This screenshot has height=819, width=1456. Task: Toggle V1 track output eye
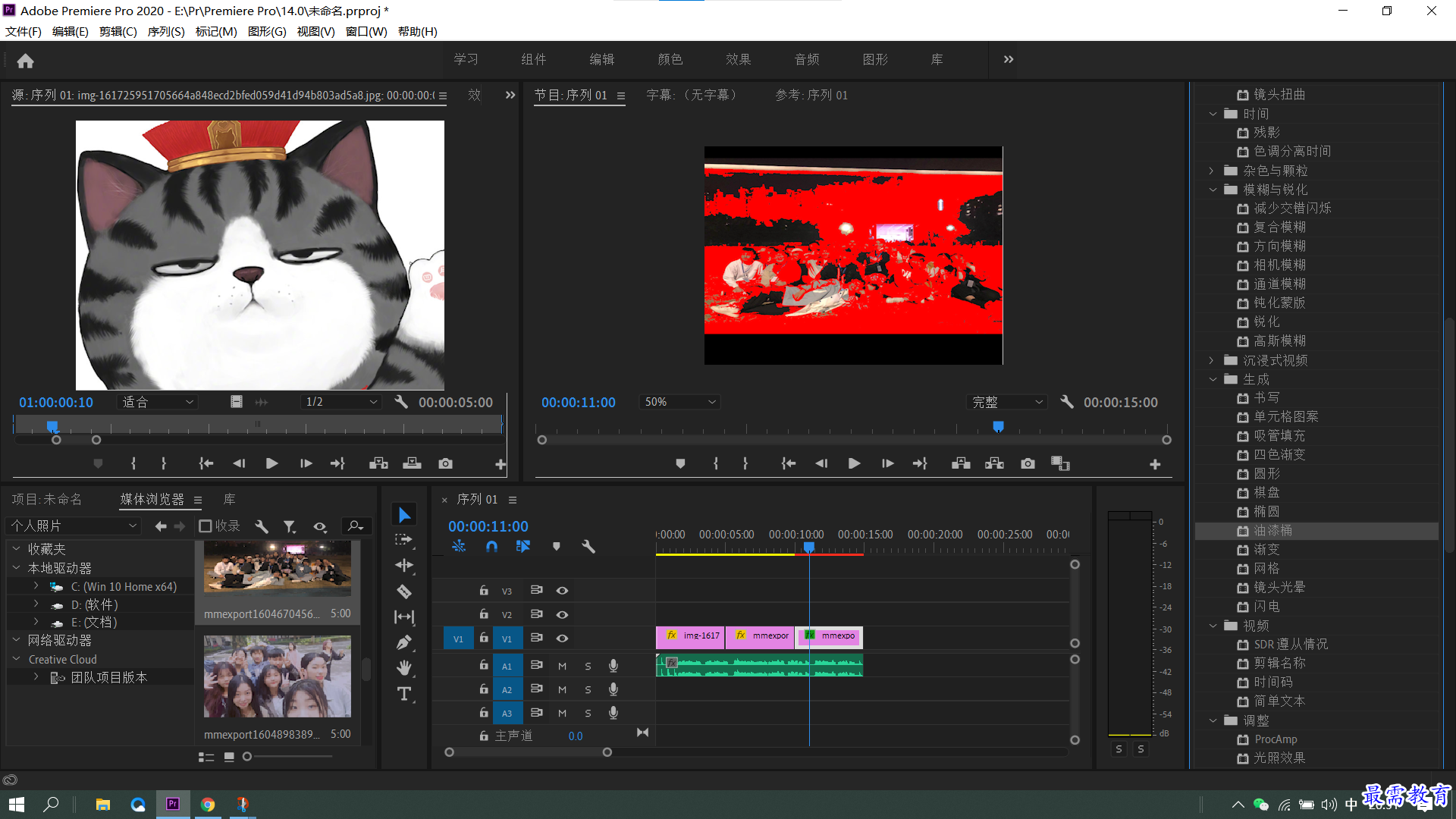click(x=562, y=639)
